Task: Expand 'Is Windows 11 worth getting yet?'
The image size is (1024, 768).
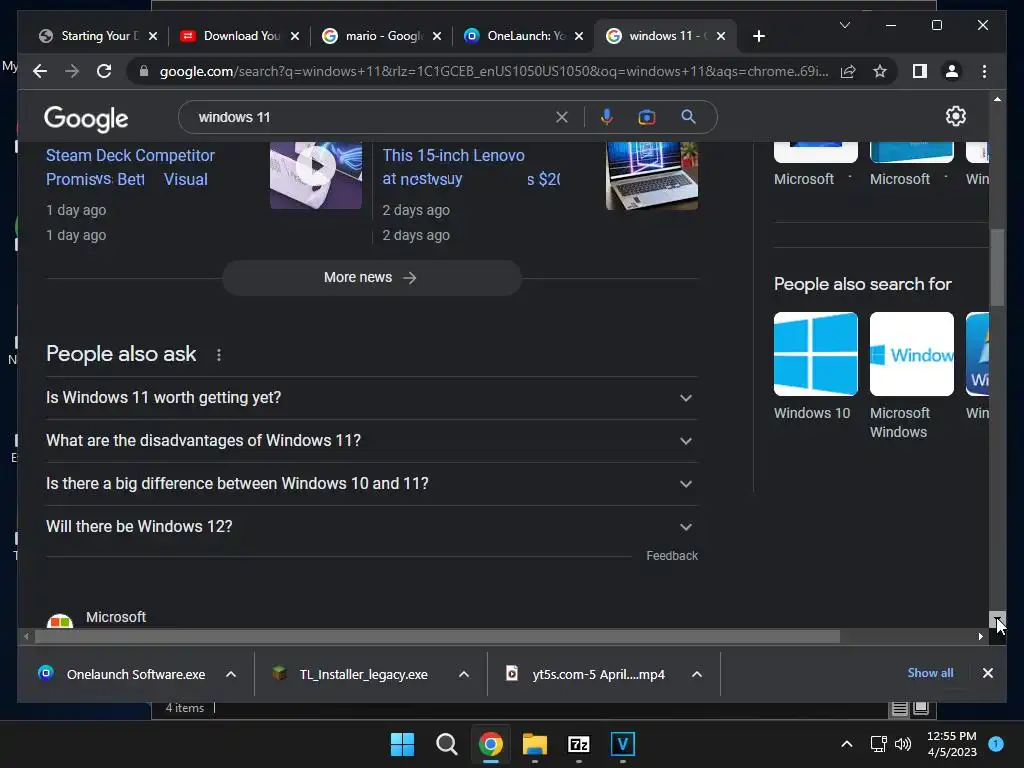Action: (372, 398)
